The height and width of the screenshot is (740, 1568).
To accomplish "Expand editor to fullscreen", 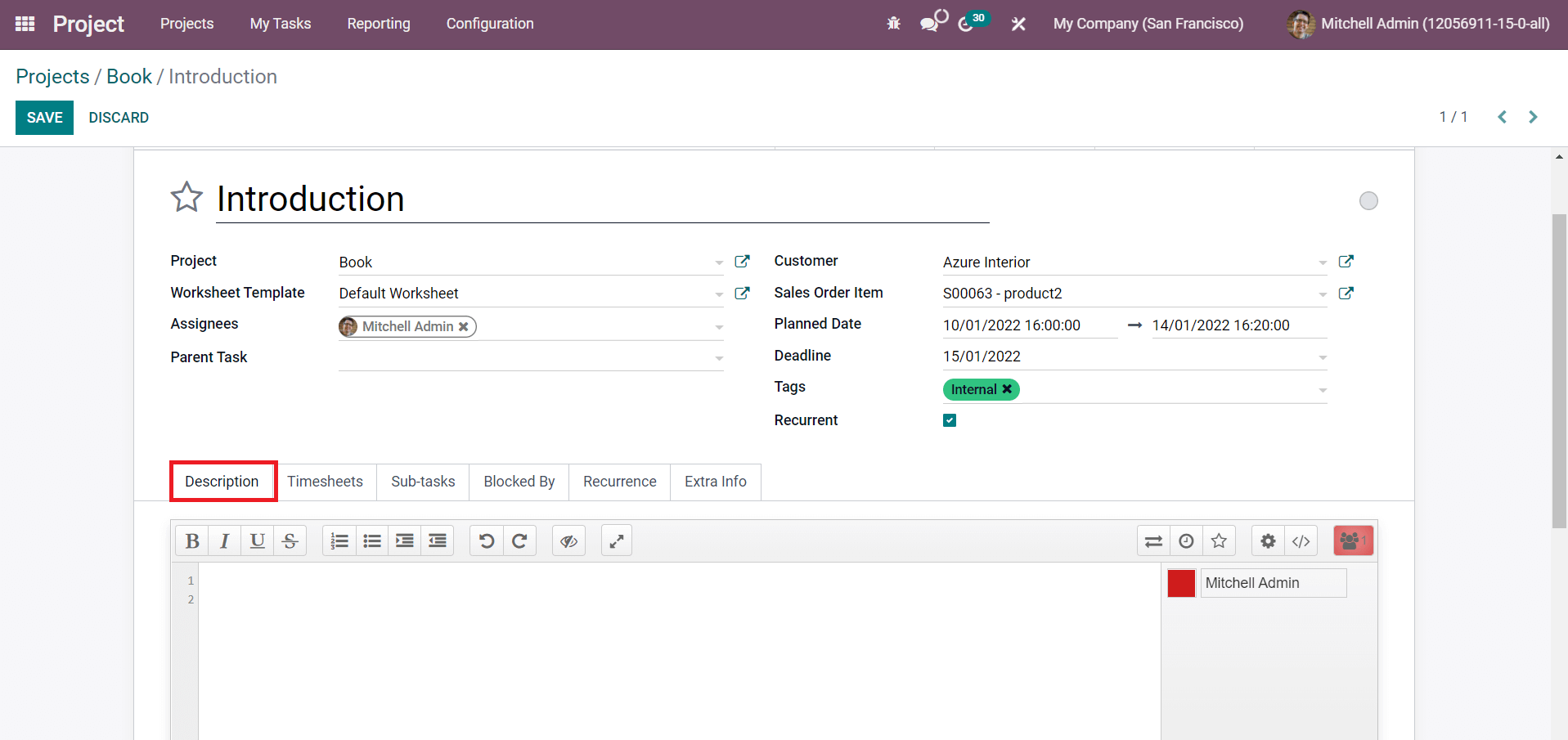I will [x=617, y=540].
